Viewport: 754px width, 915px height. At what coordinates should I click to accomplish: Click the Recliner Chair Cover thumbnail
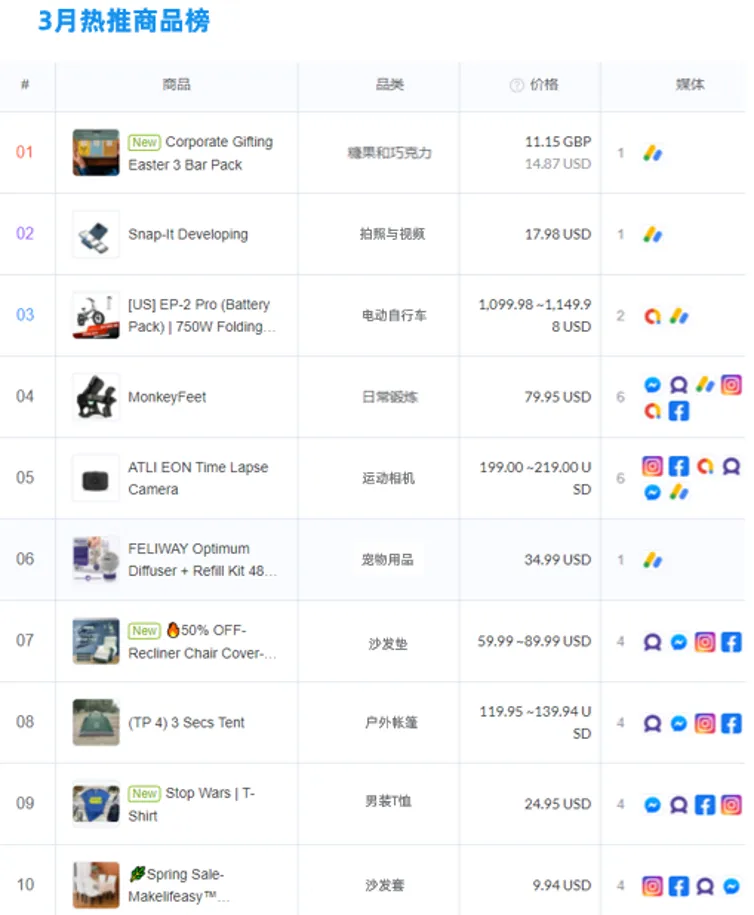pyautogui.click(x=96, y=641)
